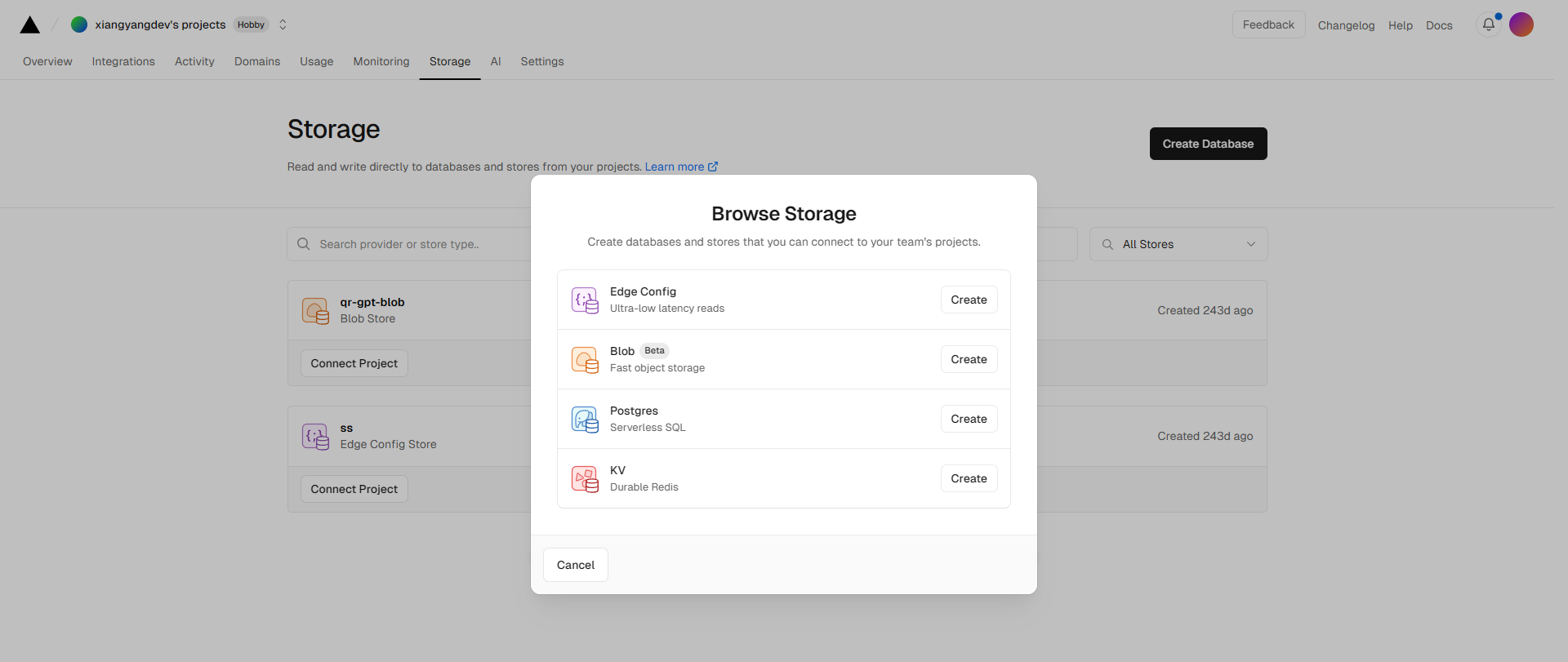The width and height of the screenshot is (1568, 662).
Task: Click the qr-gpt-blob store name
Action: 372,302
